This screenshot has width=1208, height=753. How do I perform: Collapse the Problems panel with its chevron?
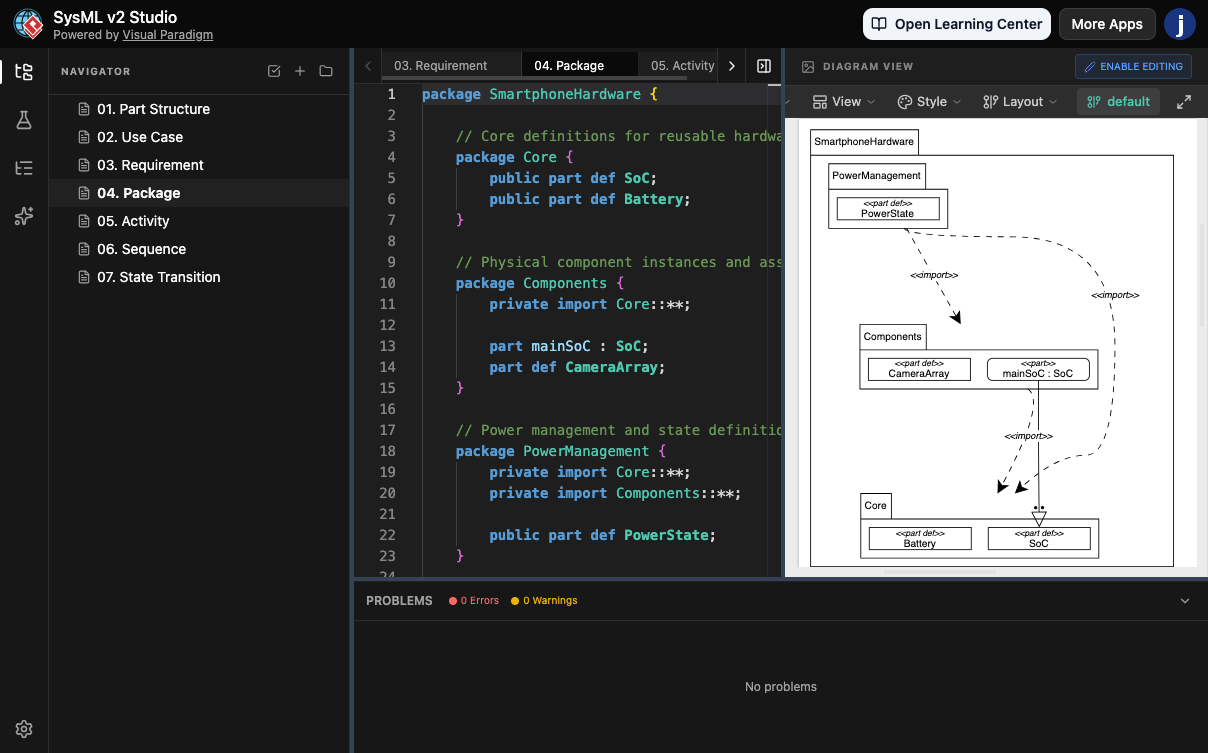(x=1184, y=600)
